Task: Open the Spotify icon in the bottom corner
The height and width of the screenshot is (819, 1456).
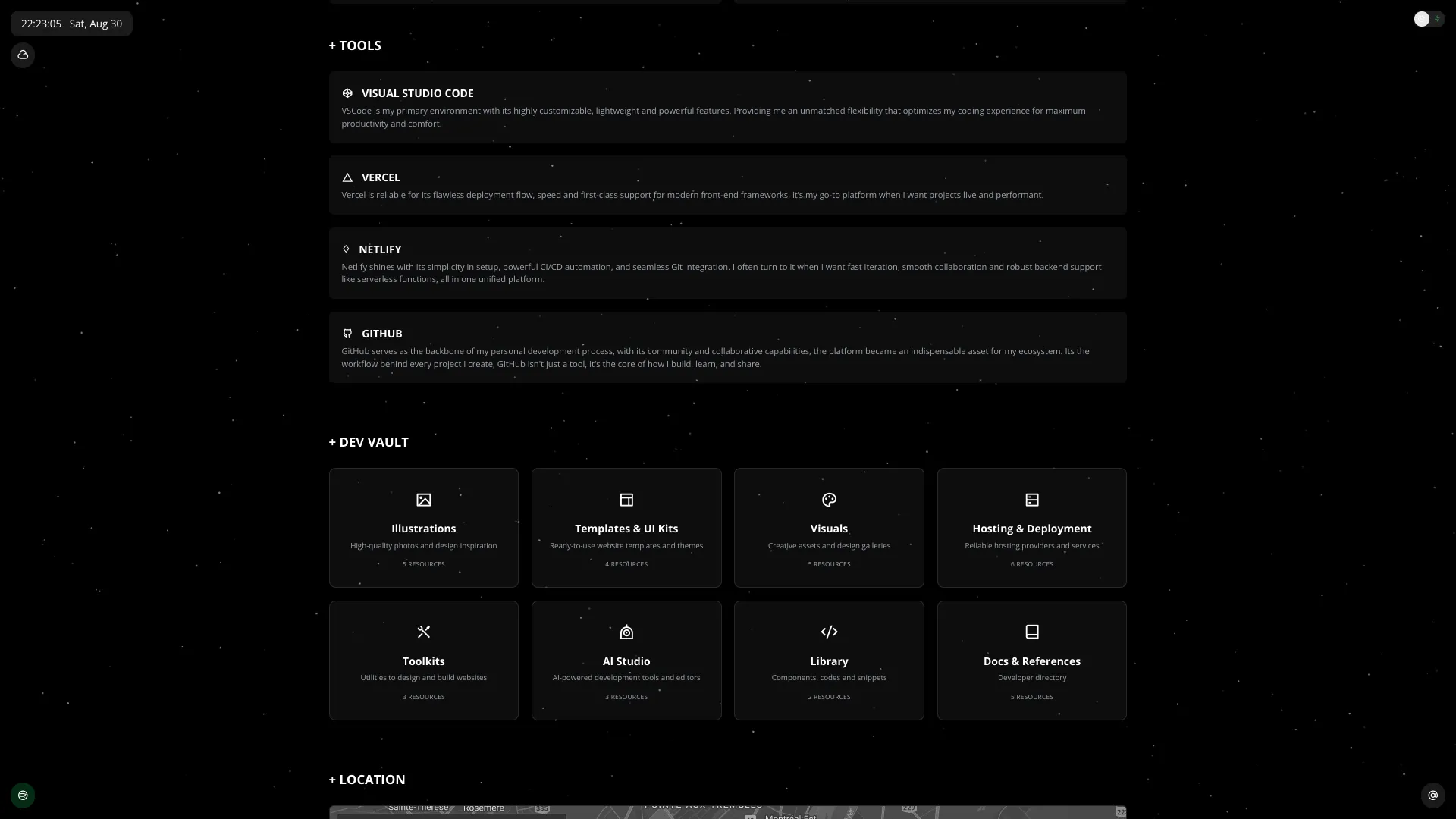Action: click(x=23, y=795)
